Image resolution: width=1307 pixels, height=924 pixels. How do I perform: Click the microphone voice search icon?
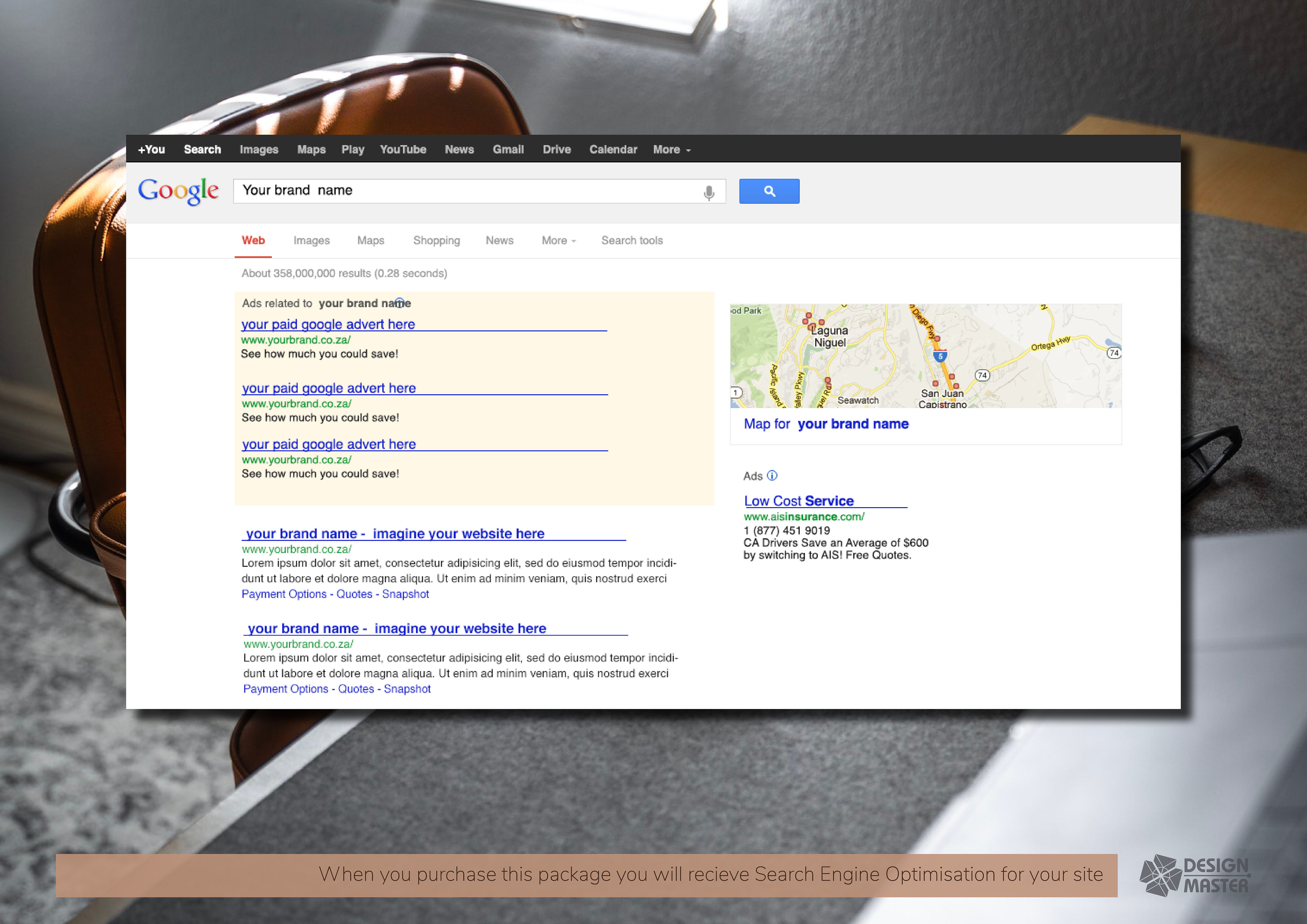pyautogui.click(x=709, y=193)
